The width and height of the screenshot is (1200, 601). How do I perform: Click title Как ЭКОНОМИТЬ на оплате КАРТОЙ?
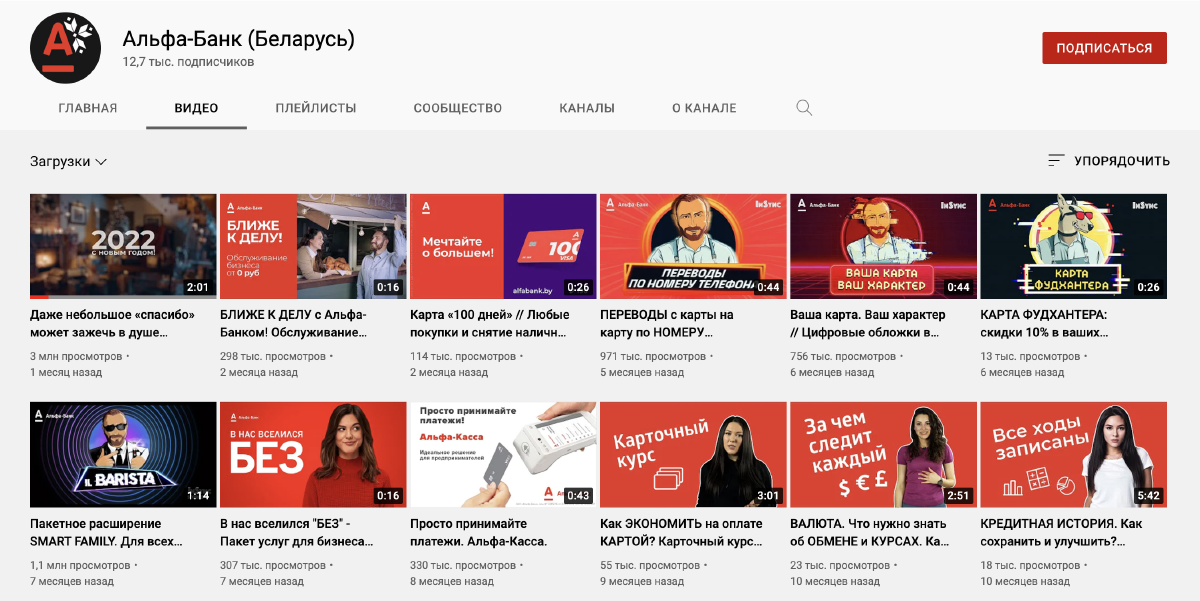[682, 532]
